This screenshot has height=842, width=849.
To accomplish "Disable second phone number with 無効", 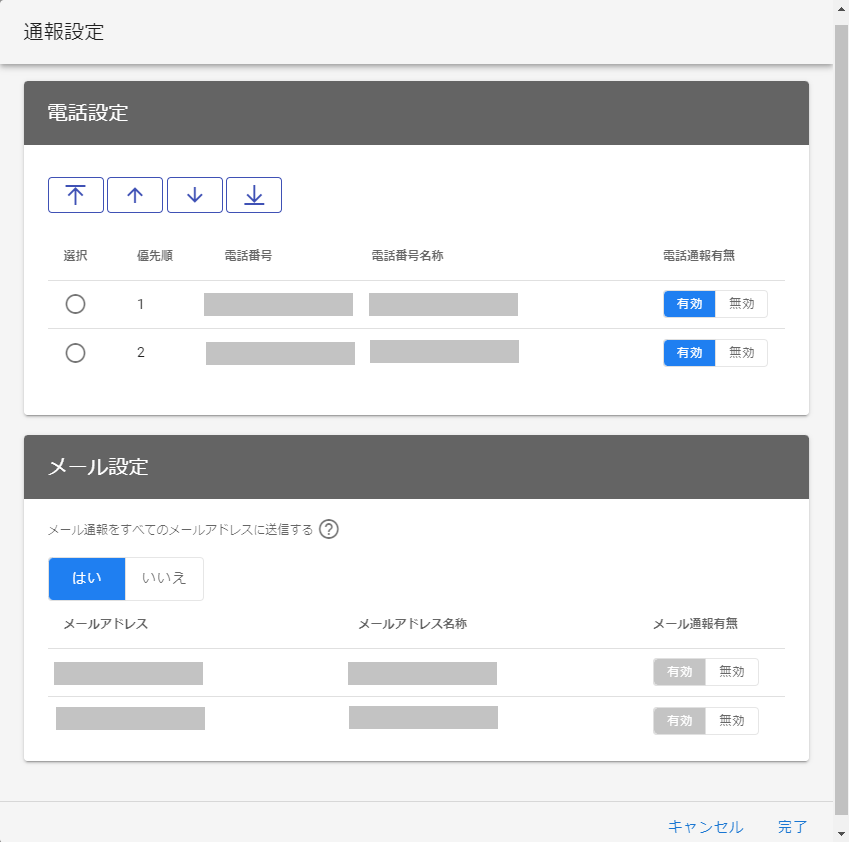I will [x=741, y=353].
